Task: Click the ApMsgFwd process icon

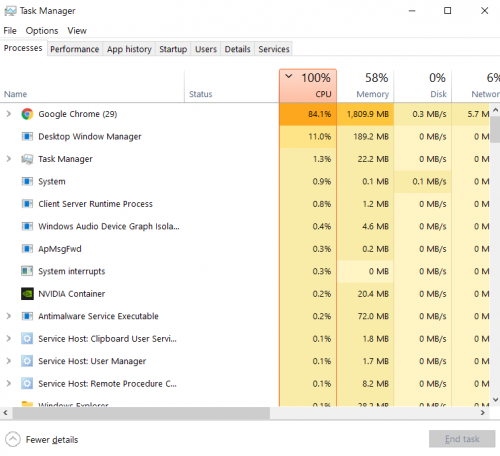Action: coord(27,249)
